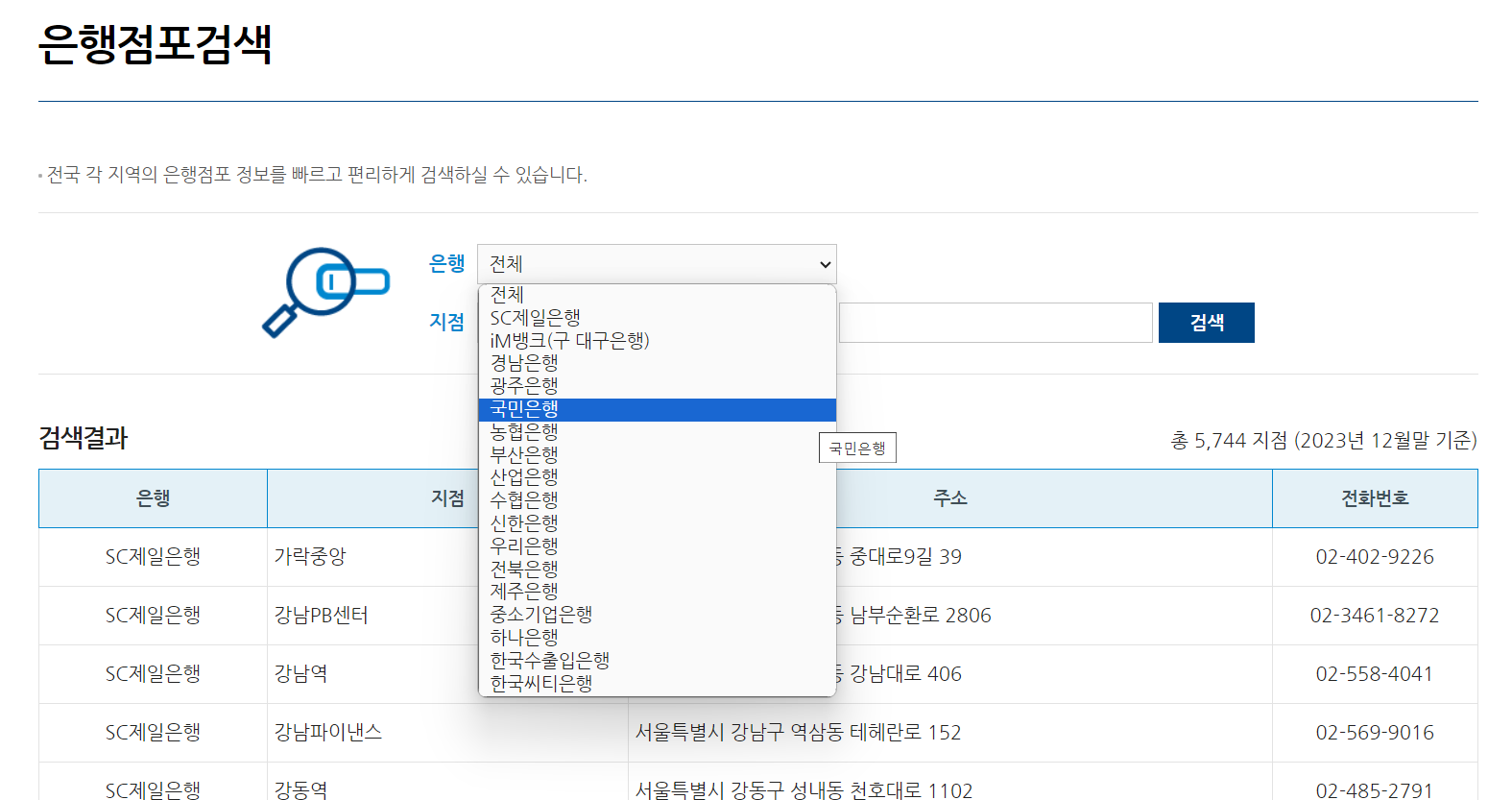
Task: Choose 중소기업은행 option
Action: 657,615
